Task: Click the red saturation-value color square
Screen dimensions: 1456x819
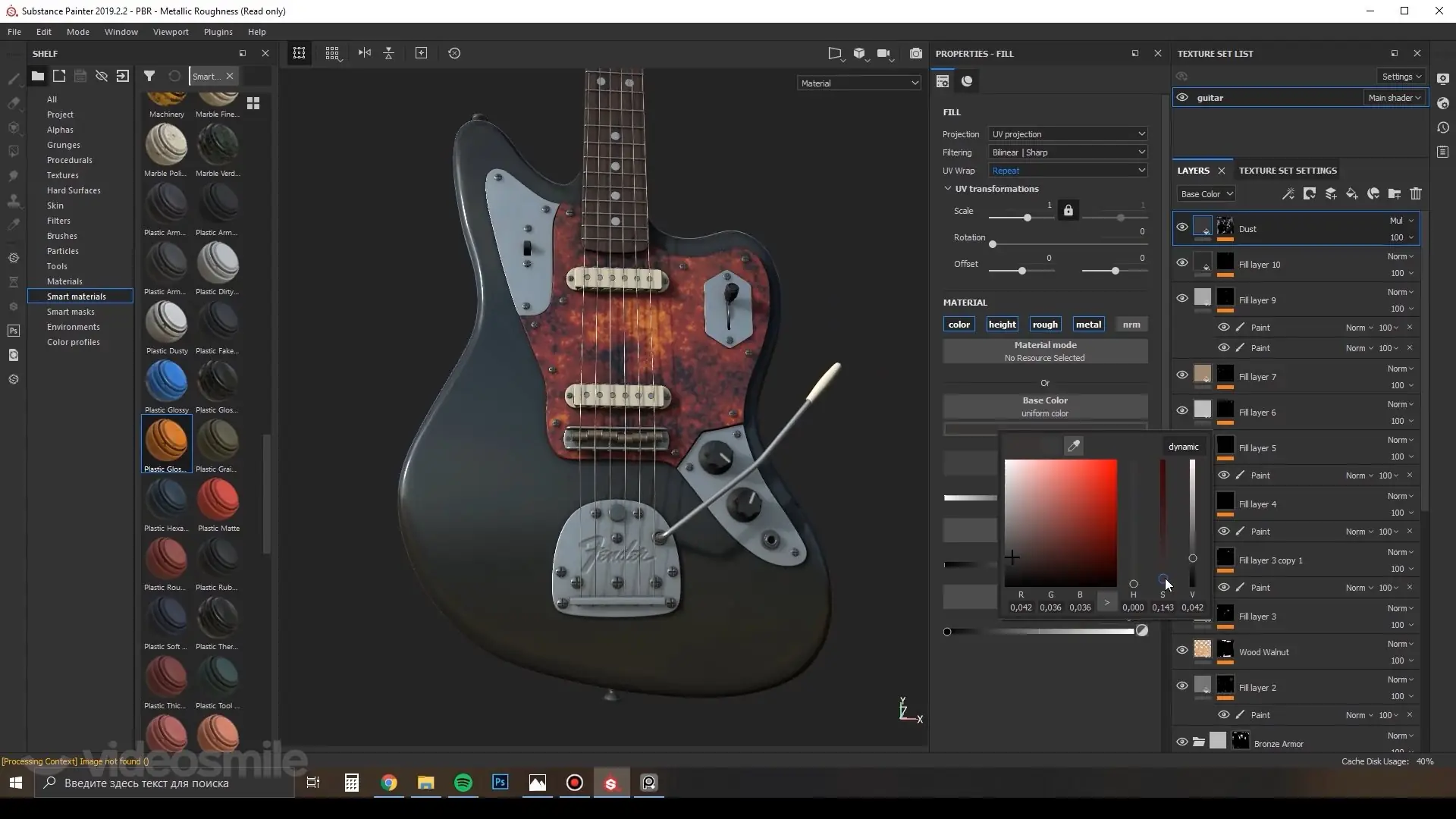Action: [x=1060, y=522]
